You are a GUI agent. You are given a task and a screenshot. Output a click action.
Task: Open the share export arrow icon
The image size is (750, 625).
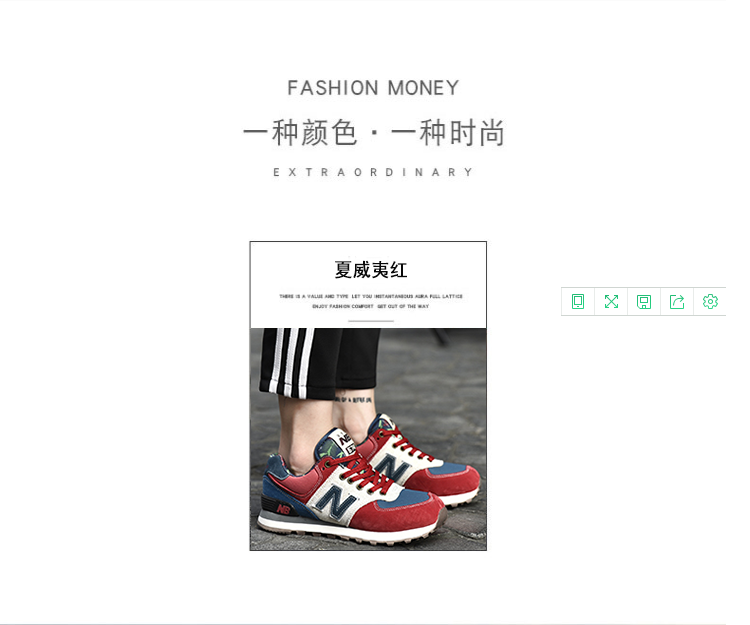[677, 302]
